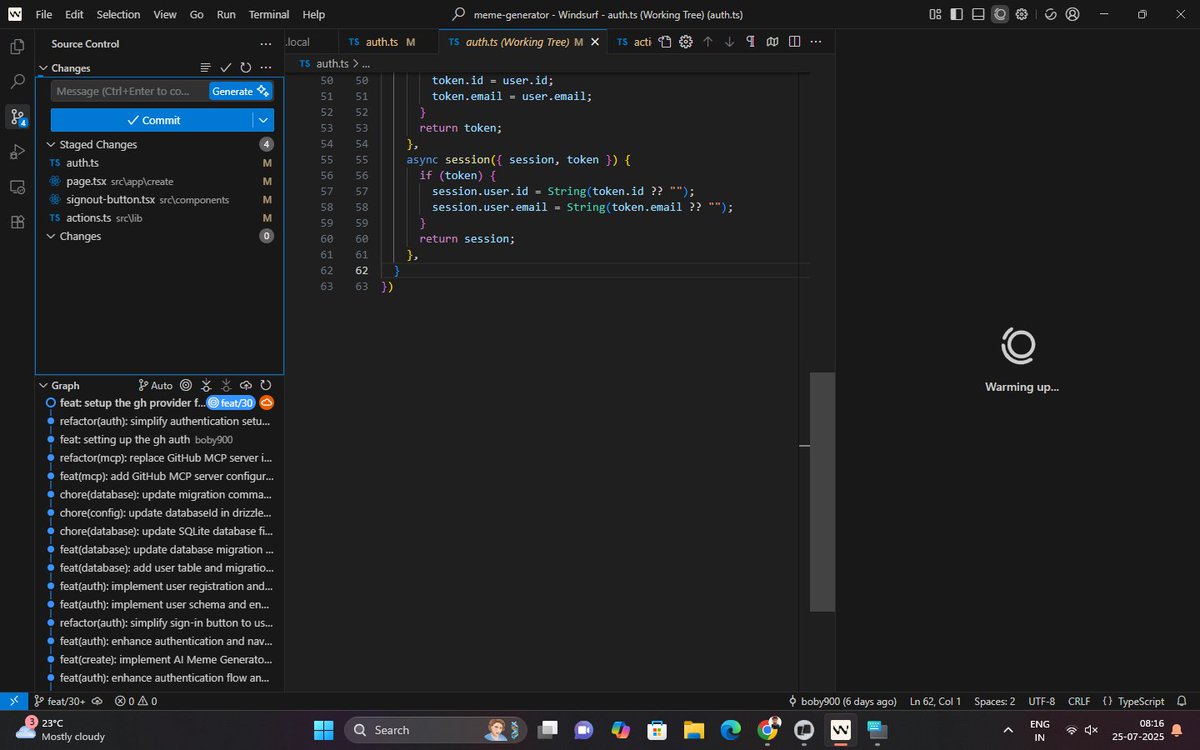1200x750 pixels.
Task: Click the editor vertical scrollbar thumb
Action: (x=822, y=491)
